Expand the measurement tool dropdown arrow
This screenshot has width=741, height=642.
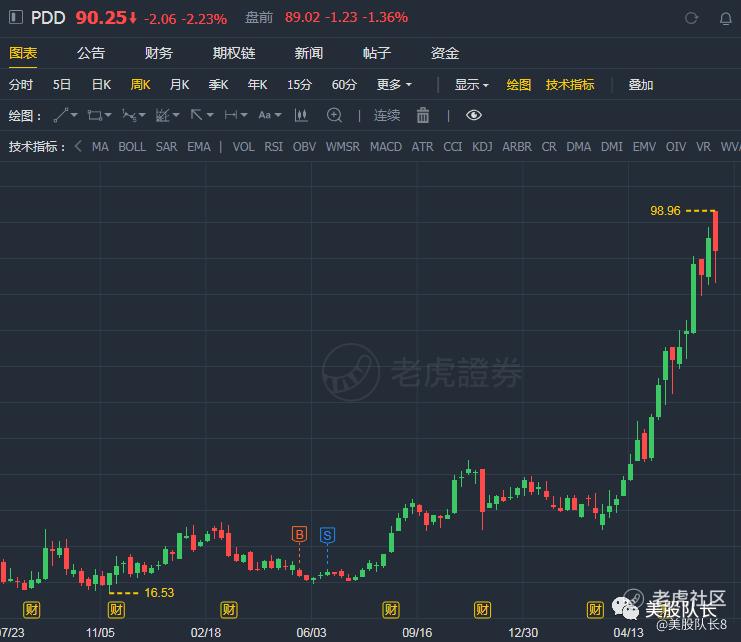[244, 115]
